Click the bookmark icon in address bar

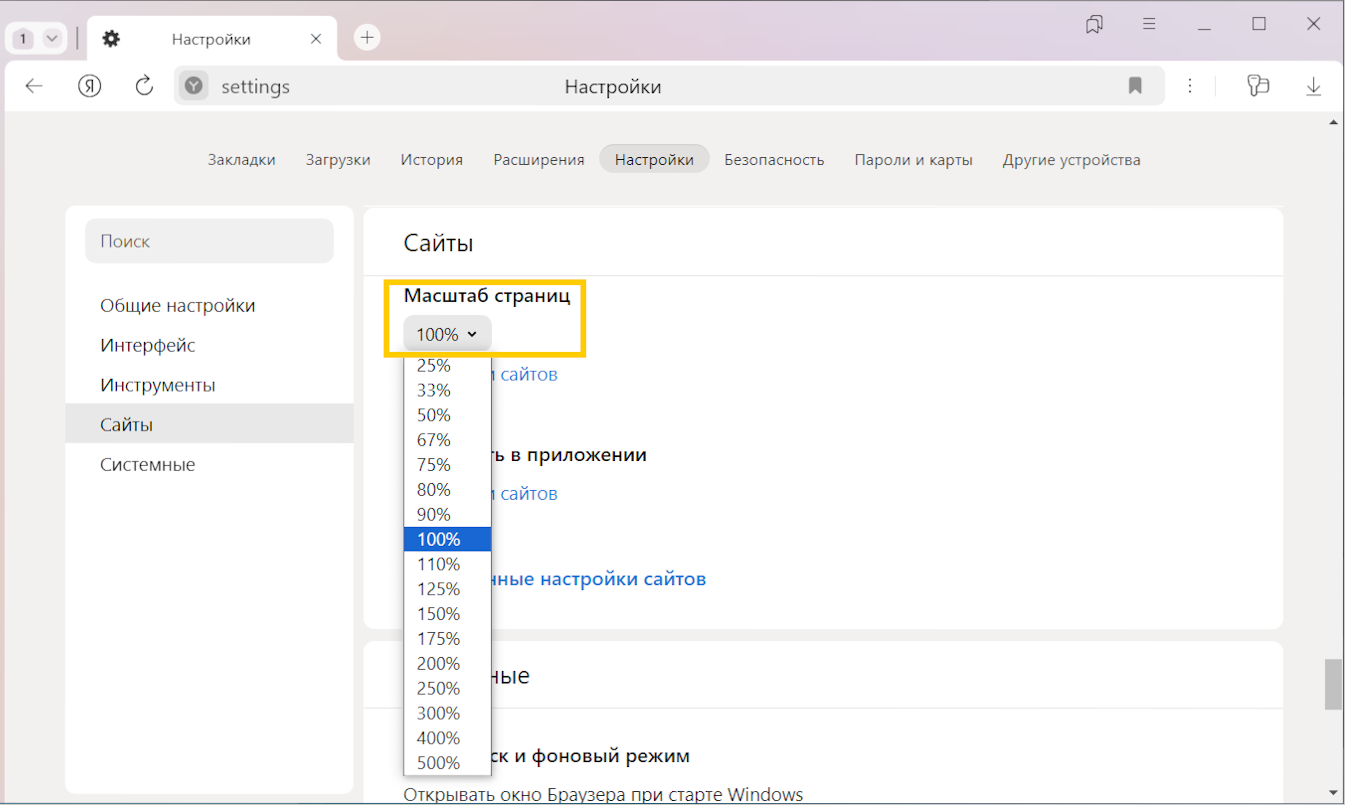tap(1135, 87)
